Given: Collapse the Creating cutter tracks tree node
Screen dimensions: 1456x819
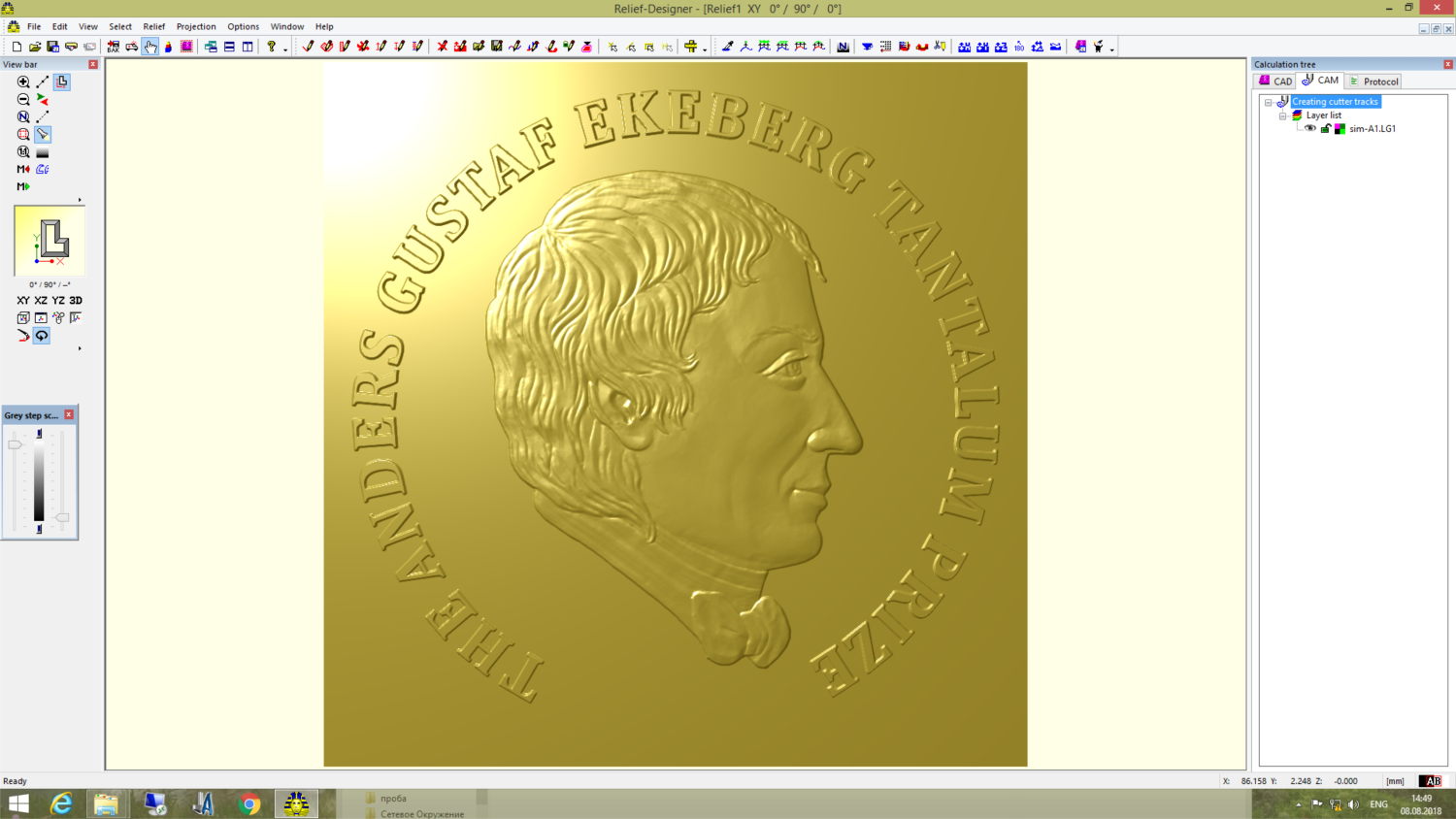Looking at the screenshot, I should click(x=1268, y=102).
